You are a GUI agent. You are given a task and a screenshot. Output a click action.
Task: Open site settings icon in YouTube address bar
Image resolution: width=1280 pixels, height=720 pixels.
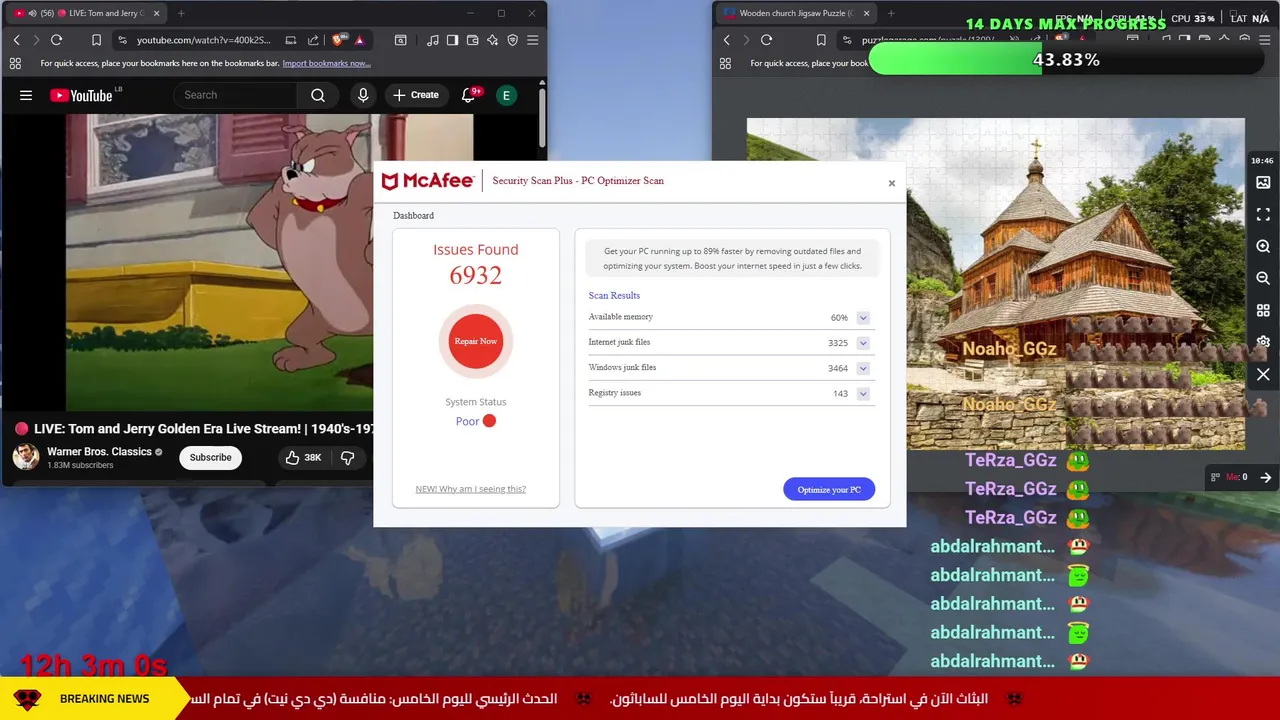tap(122, 40)
